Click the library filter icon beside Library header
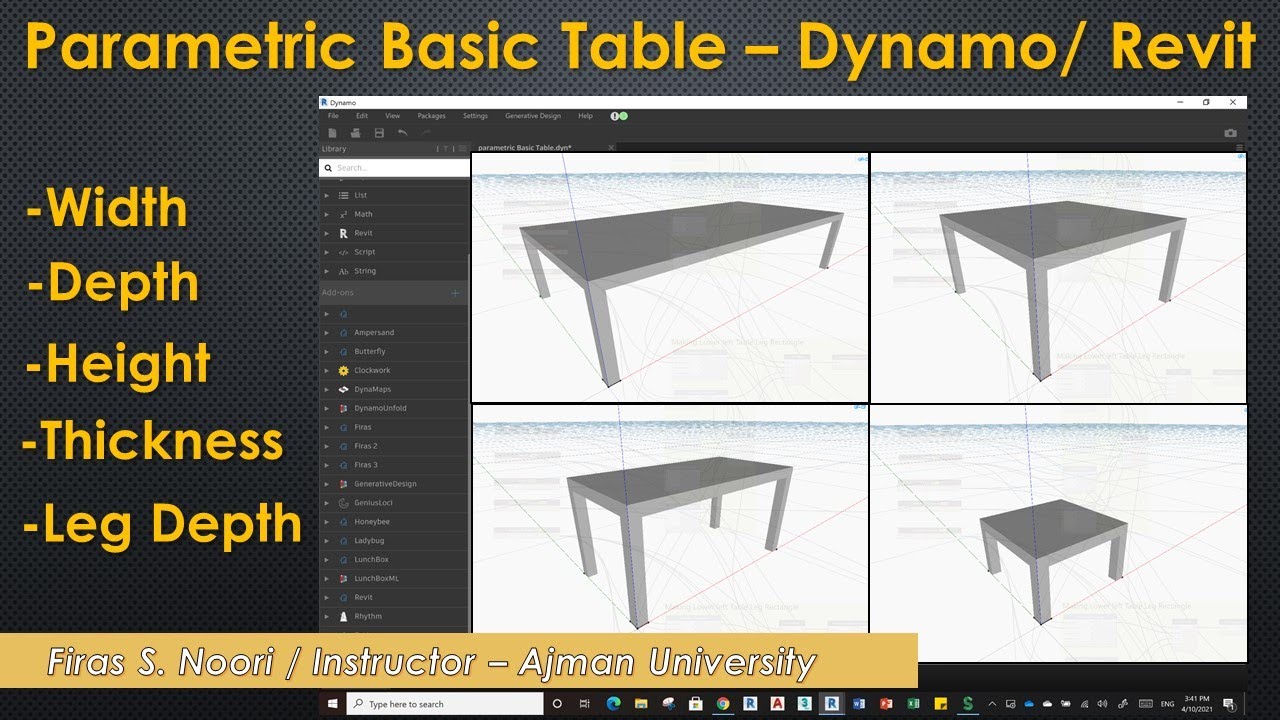Image resolution: width=1280 pixels, height=720 pixels. (446, 149)
